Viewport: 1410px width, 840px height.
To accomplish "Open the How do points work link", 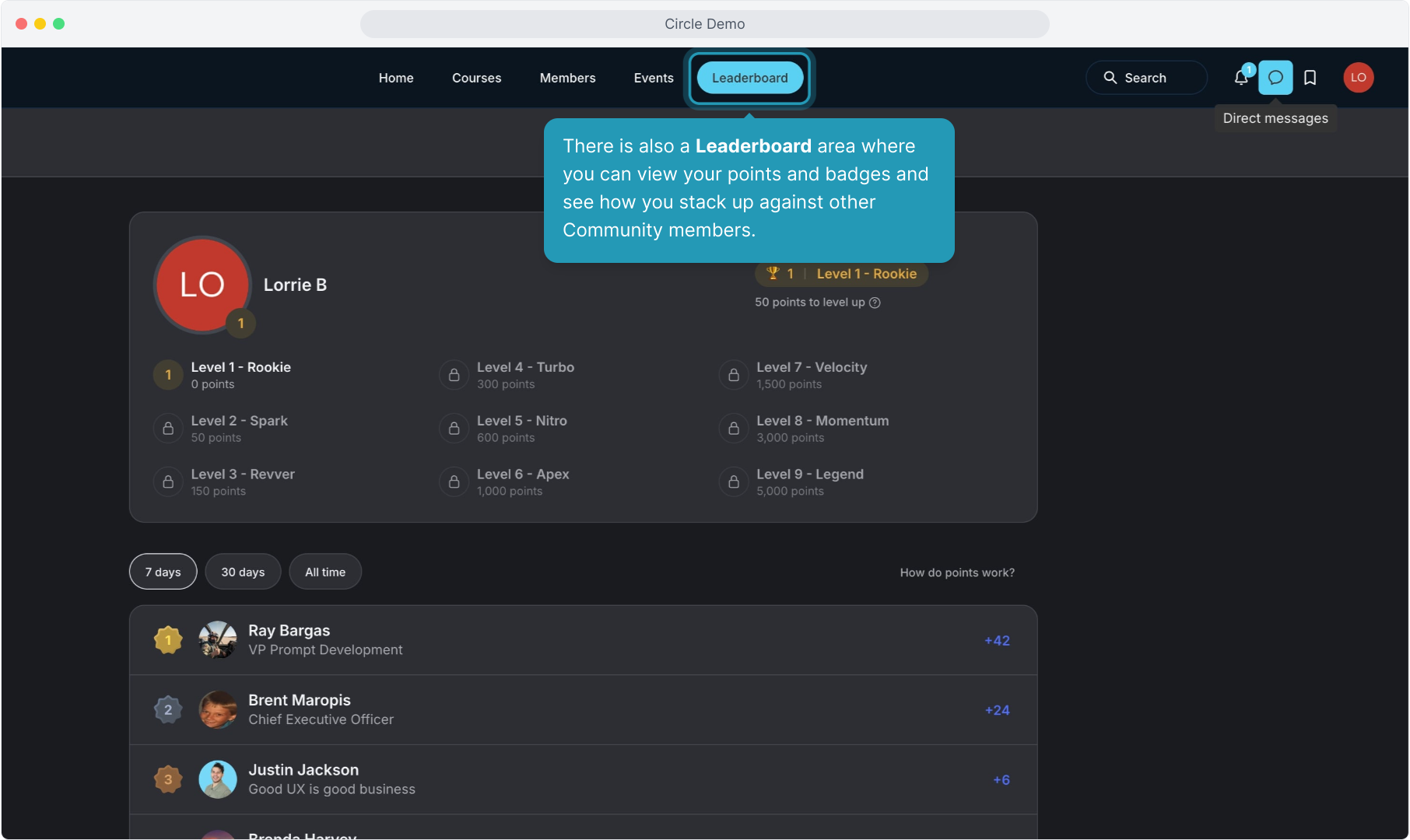I will 957,572.
